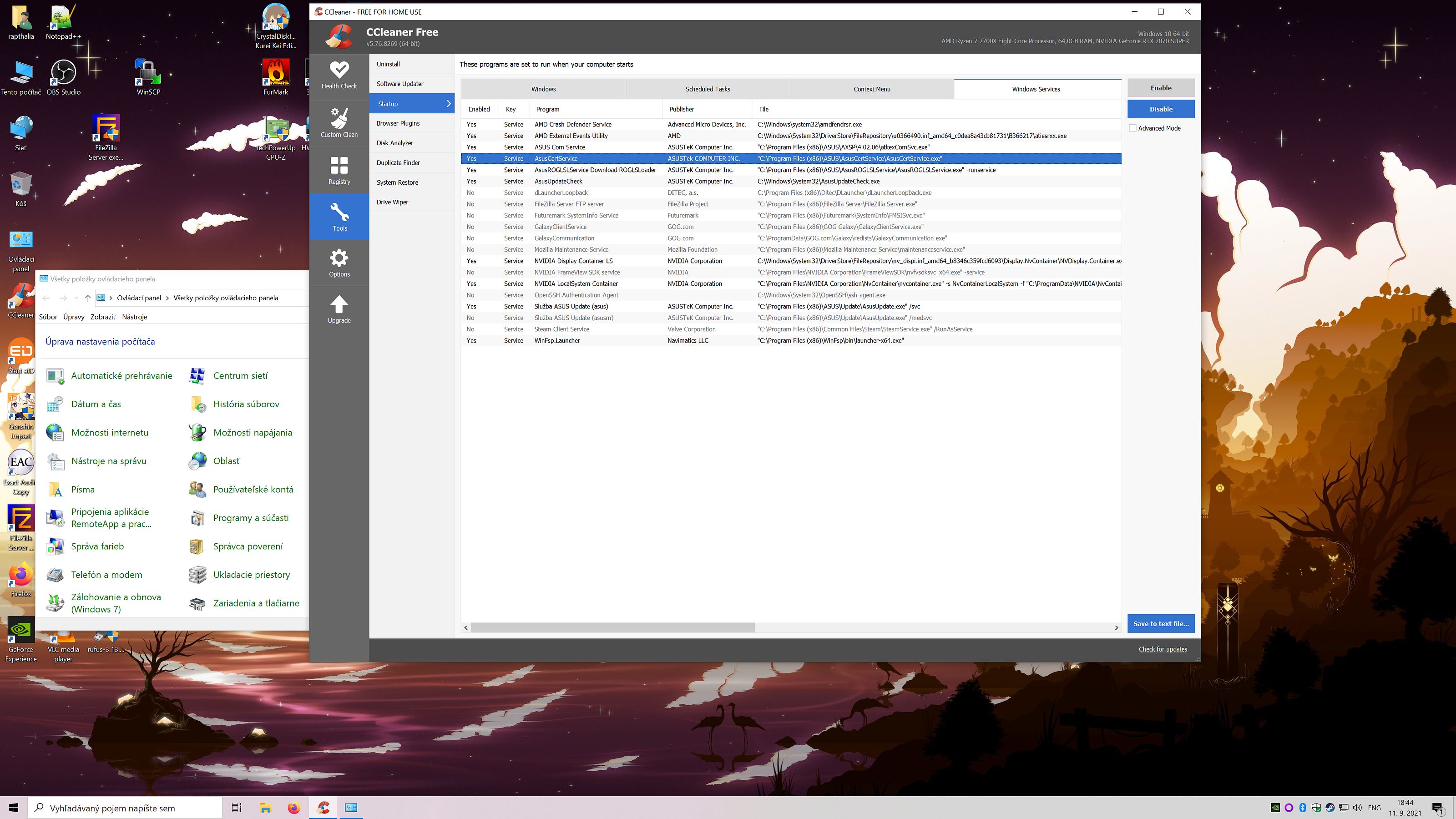Viewport: 1456px width, 819px height.
Task: Open the Kôš recycle bin icon
Action: pos(21,189)
